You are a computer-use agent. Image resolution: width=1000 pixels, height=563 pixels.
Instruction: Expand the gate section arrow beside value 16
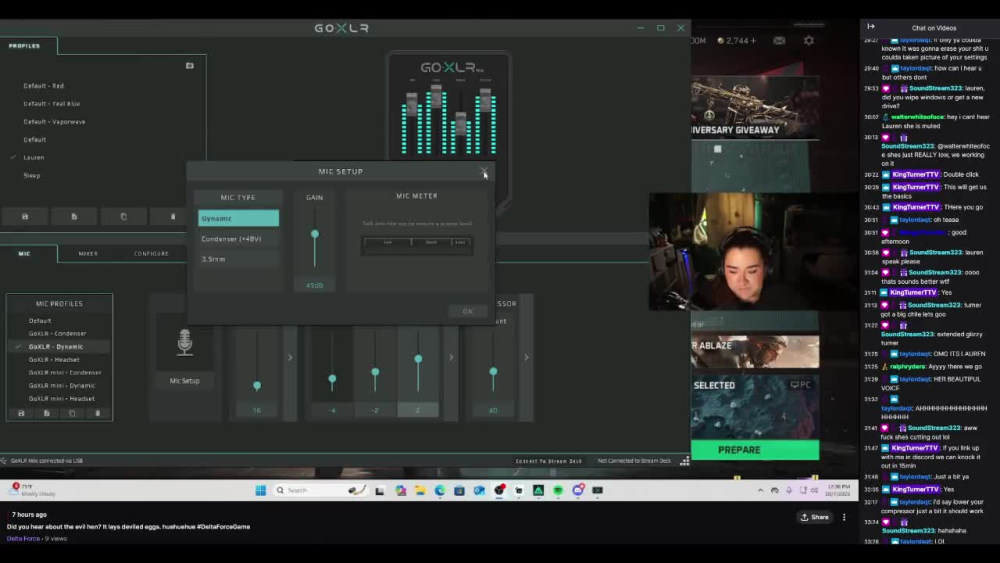point(290,358)
